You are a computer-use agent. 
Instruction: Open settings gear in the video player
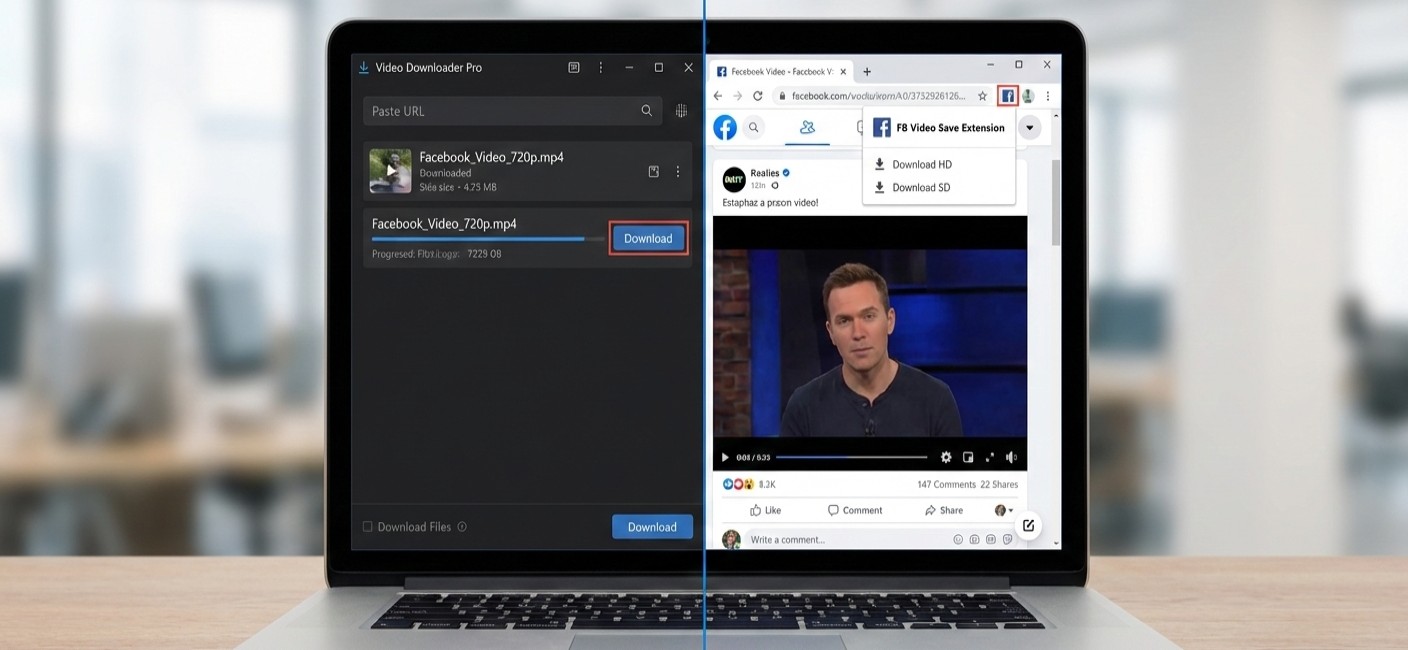tap(945, 456)
